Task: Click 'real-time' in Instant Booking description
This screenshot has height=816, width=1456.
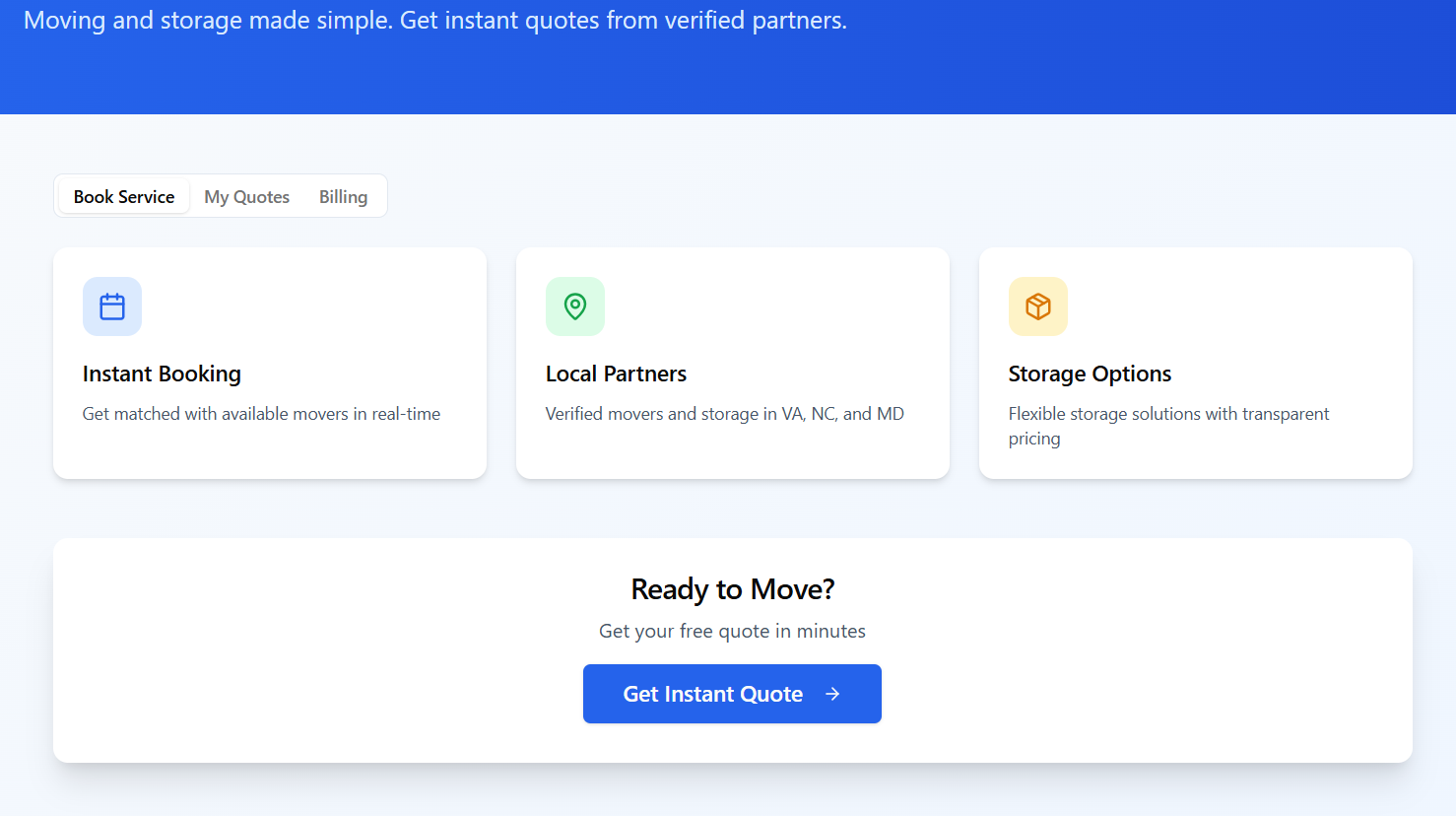Action: point(406,414)
